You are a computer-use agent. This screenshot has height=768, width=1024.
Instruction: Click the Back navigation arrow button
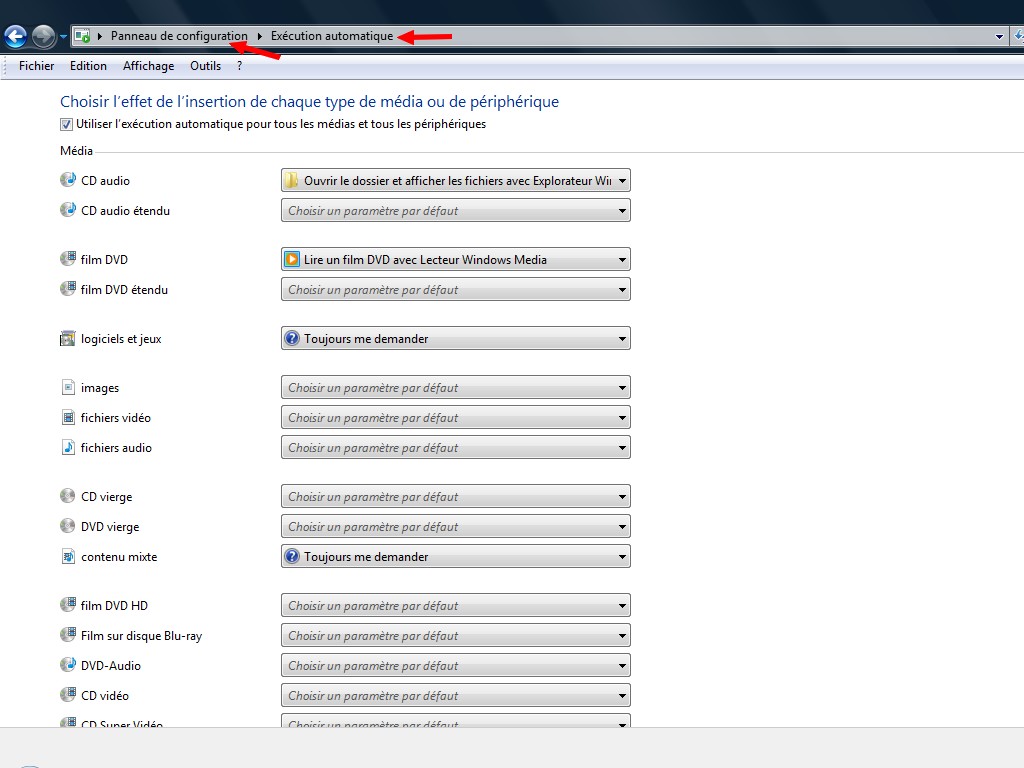coord(16,37)
